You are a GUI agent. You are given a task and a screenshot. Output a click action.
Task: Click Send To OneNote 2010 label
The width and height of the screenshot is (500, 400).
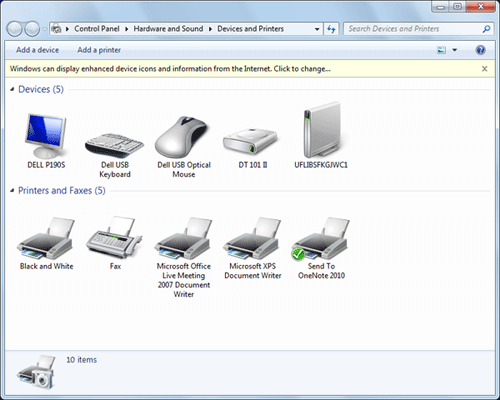coord(321,271)
